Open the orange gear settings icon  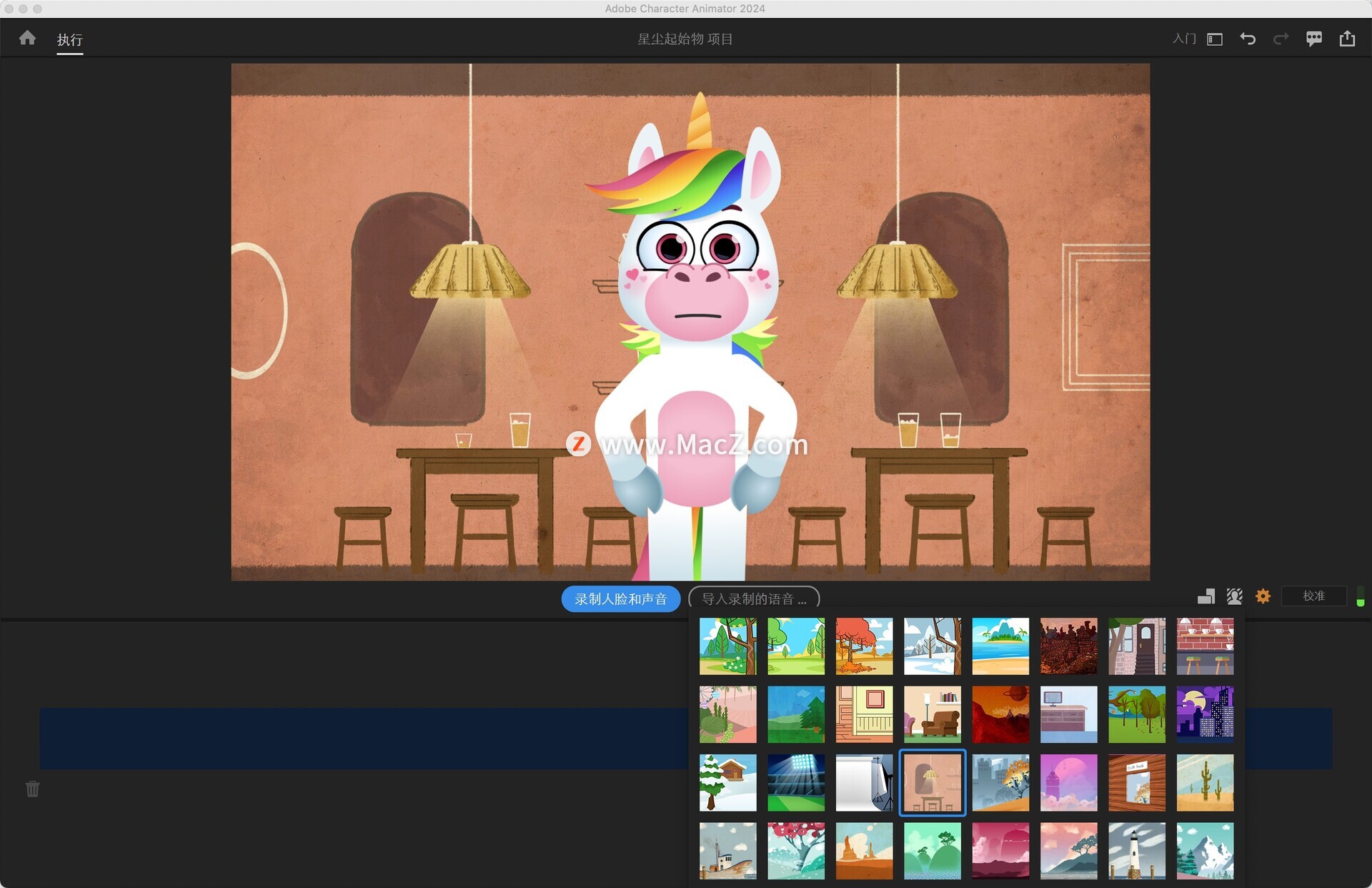coord(1263,596)
